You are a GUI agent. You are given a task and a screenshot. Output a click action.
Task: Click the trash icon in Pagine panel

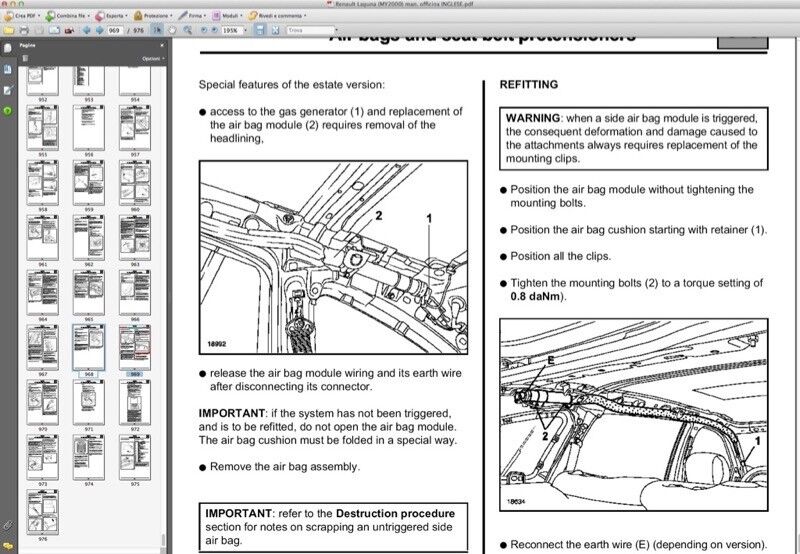pos(25,58)
